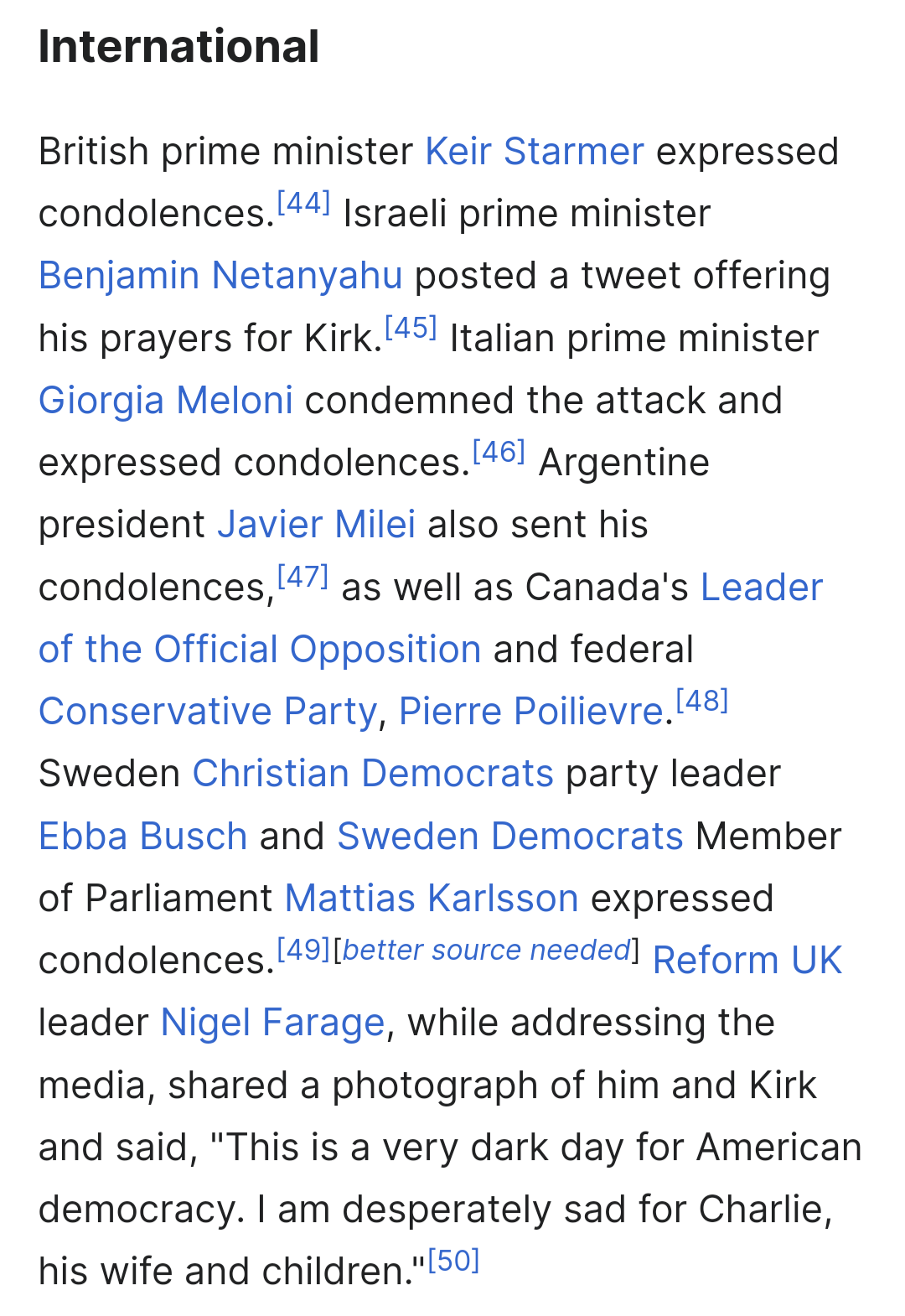Open footnote reference 46
This screenshot has width=905, height=1316.
[499, 451]
